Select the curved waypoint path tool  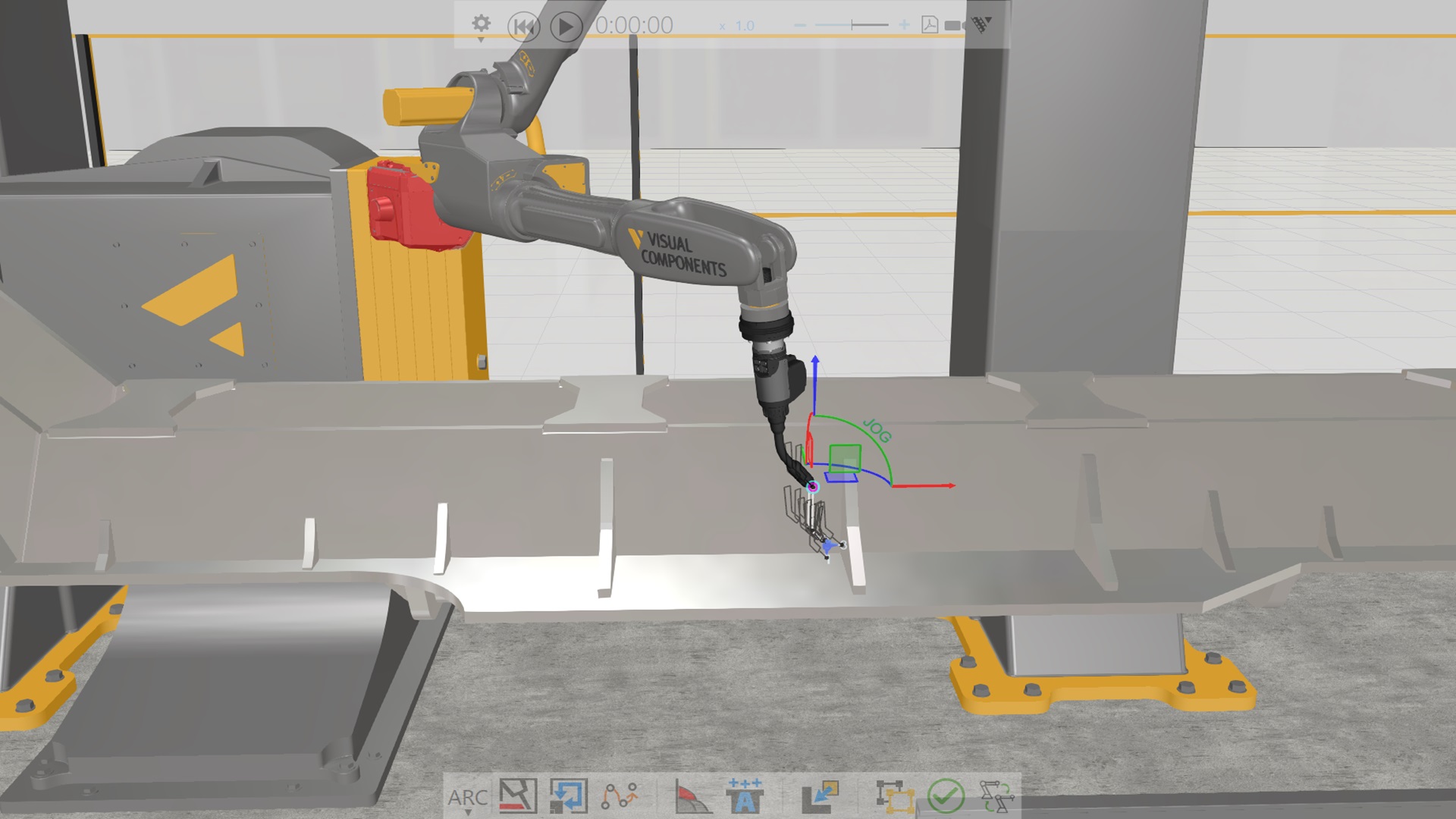[x=619, y=796]
